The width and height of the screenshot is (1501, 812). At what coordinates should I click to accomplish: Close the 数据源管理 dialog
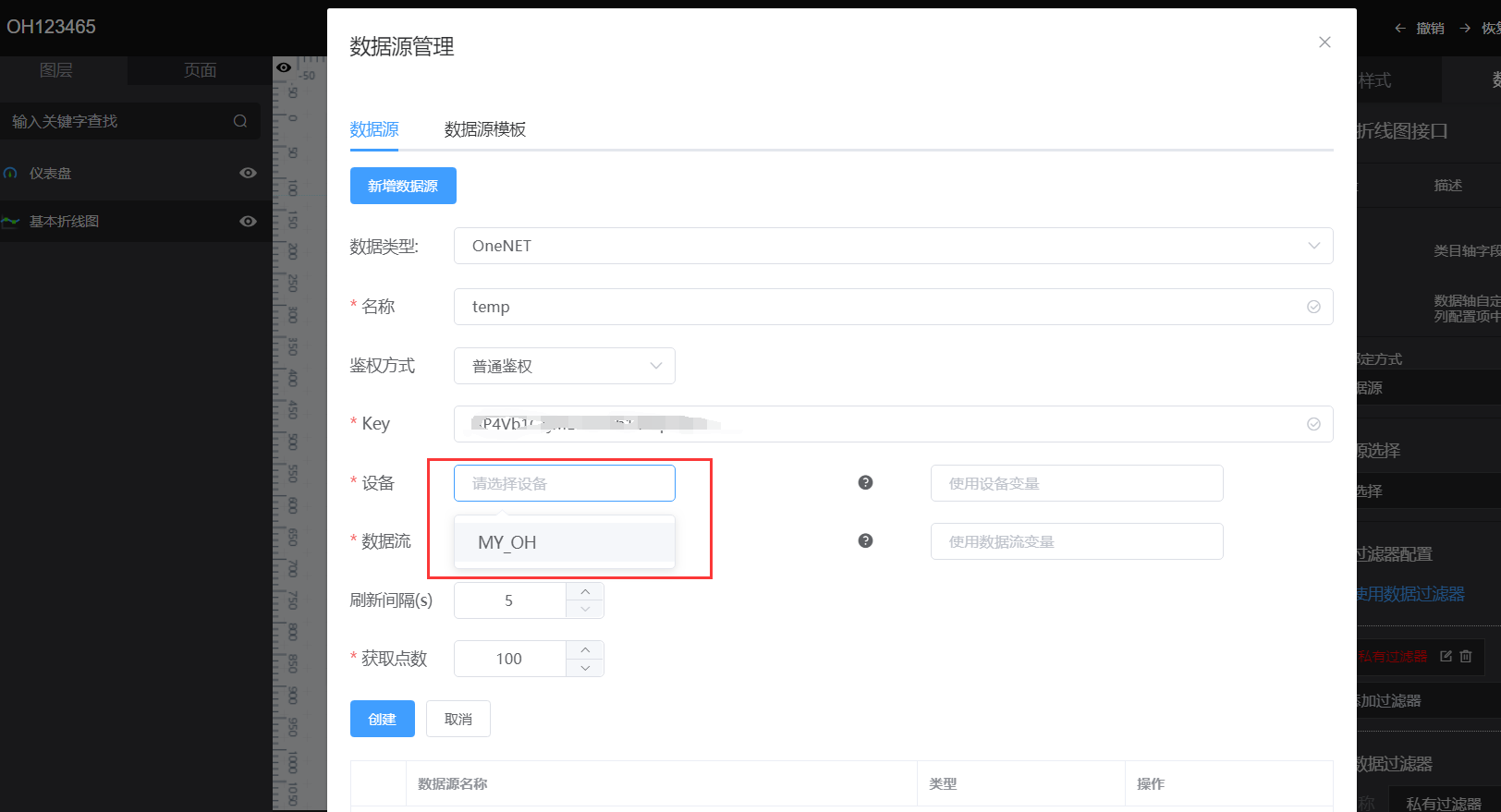(1324, 42)
